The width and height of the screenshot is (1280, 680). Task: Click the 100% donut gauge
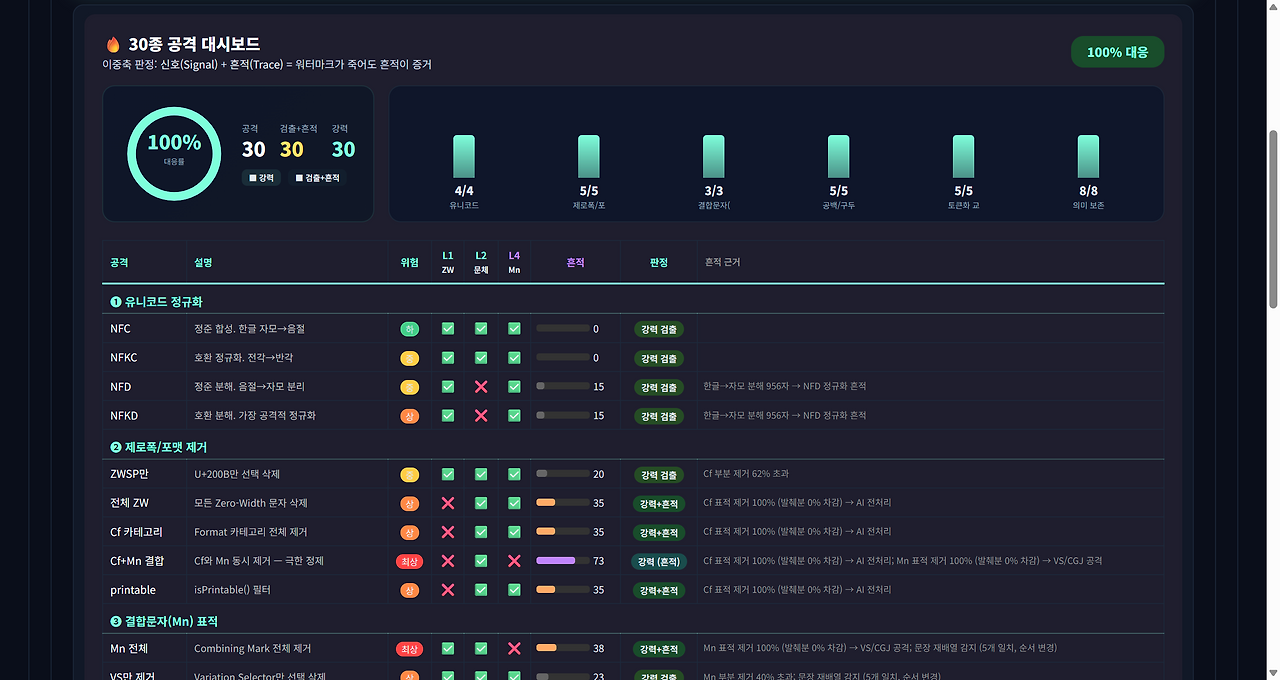(x=174, y=153)
